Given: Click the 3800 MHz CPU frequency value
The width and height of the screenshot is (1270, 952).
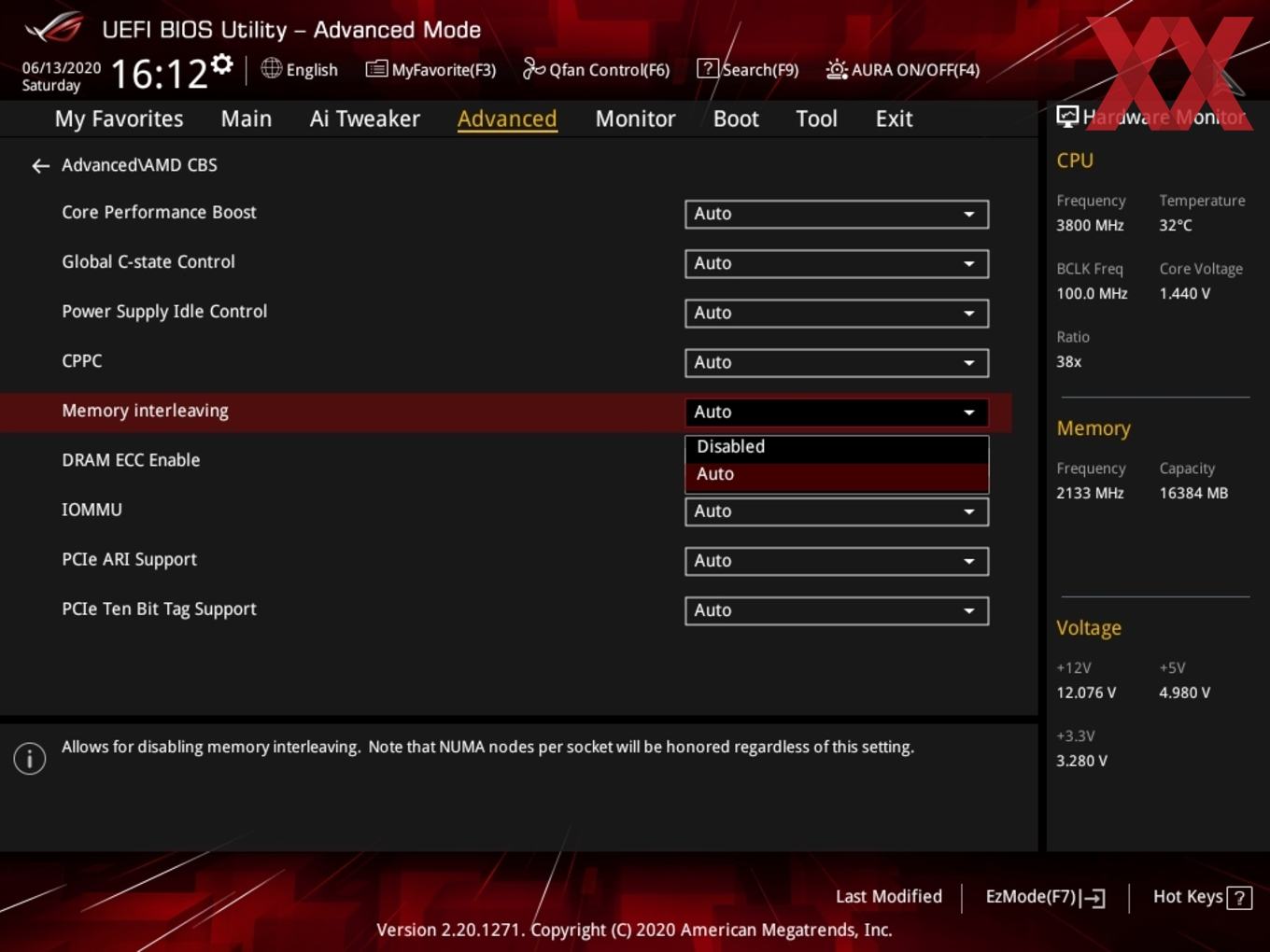Looking at the screenshot, I should point(1090,226).
